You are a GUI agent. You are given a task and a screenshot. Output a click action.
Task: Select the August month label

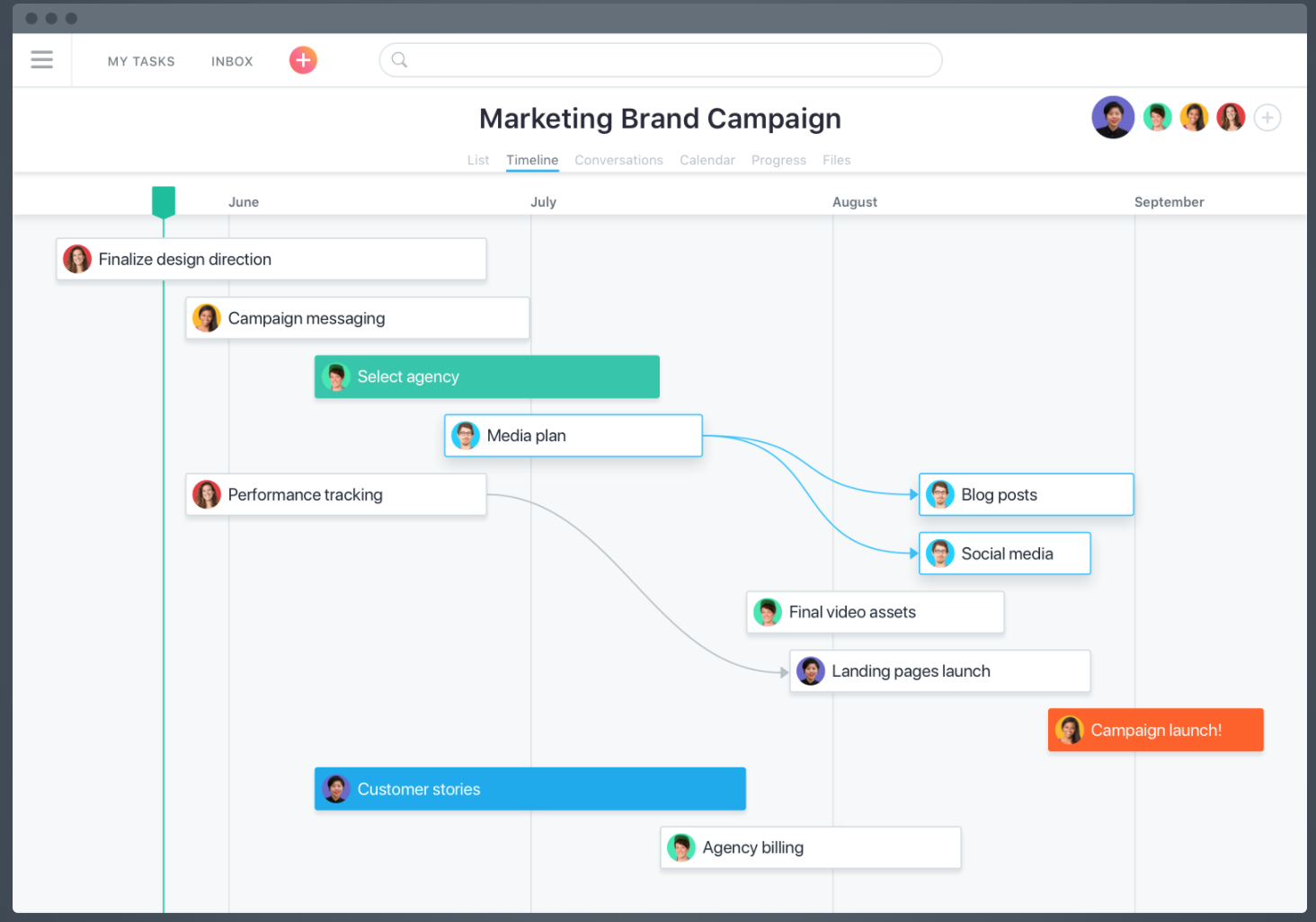855,202
